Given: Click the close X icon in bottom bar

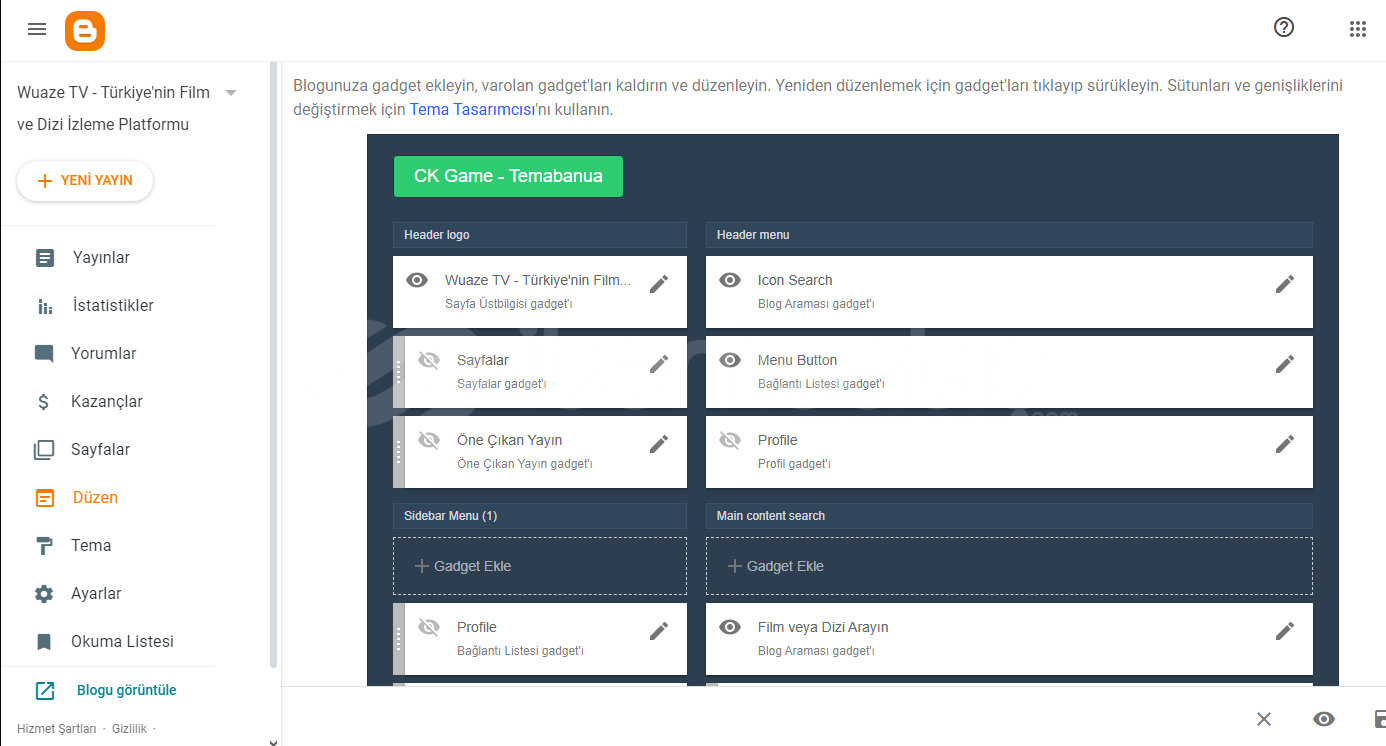Looking at the screenshot, I should point(1264,719).
